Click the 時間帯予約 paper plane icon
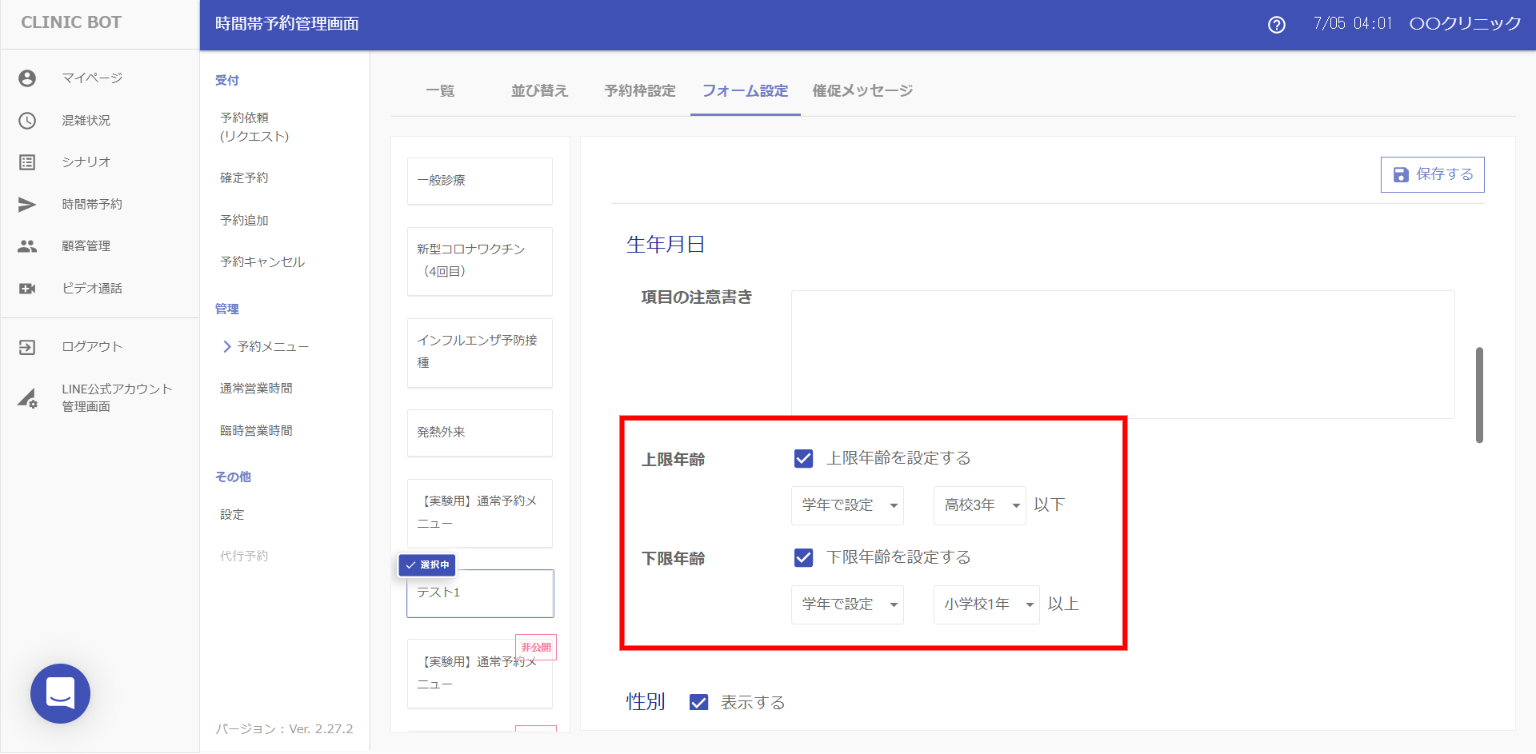The height and width of the screenshot is (754, 1536). point(27,204)
